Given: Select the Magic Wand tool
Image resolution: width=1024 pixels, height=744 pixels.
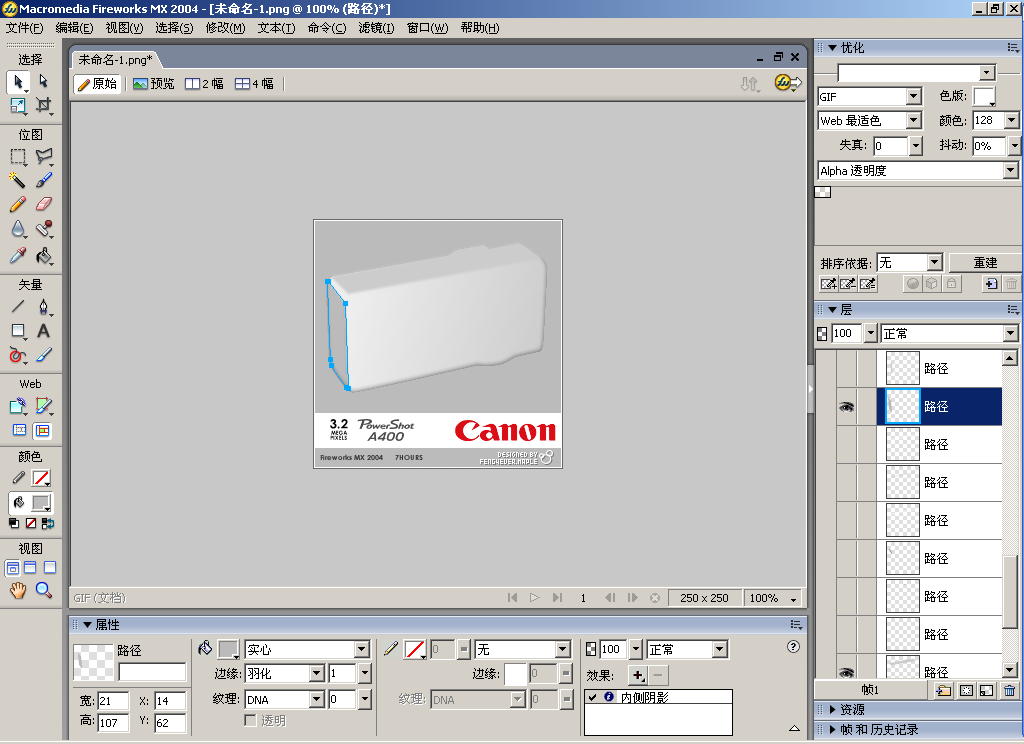Looking at the screenshot, I should pos(18,180).
